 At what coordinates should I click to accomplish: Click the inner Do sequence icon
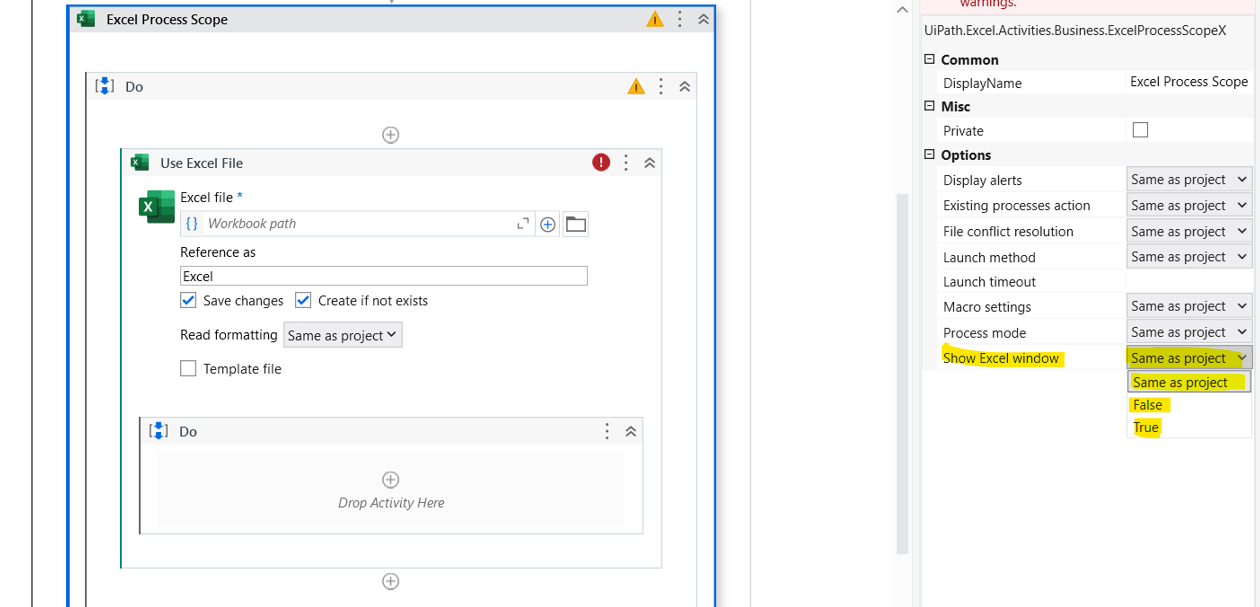pos(158,431)
